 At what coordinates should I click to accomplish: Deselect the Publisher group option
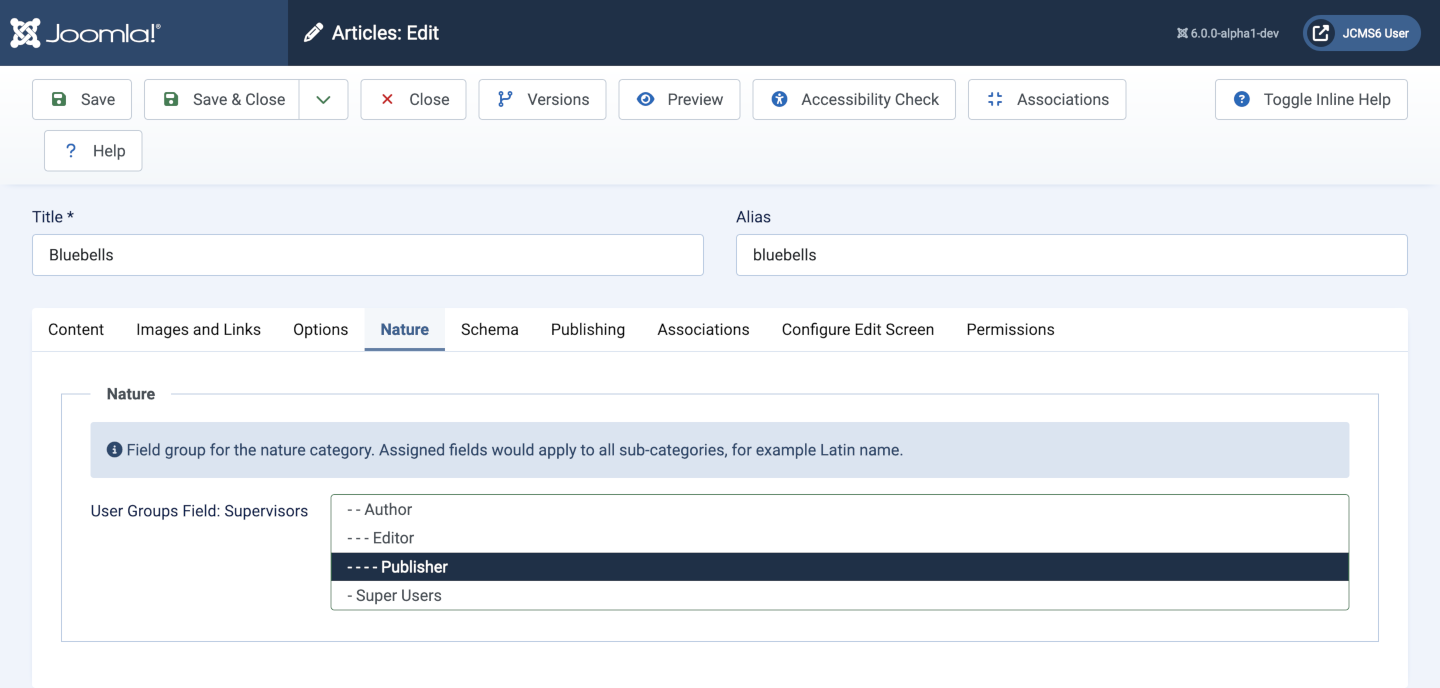coord(700,566)
